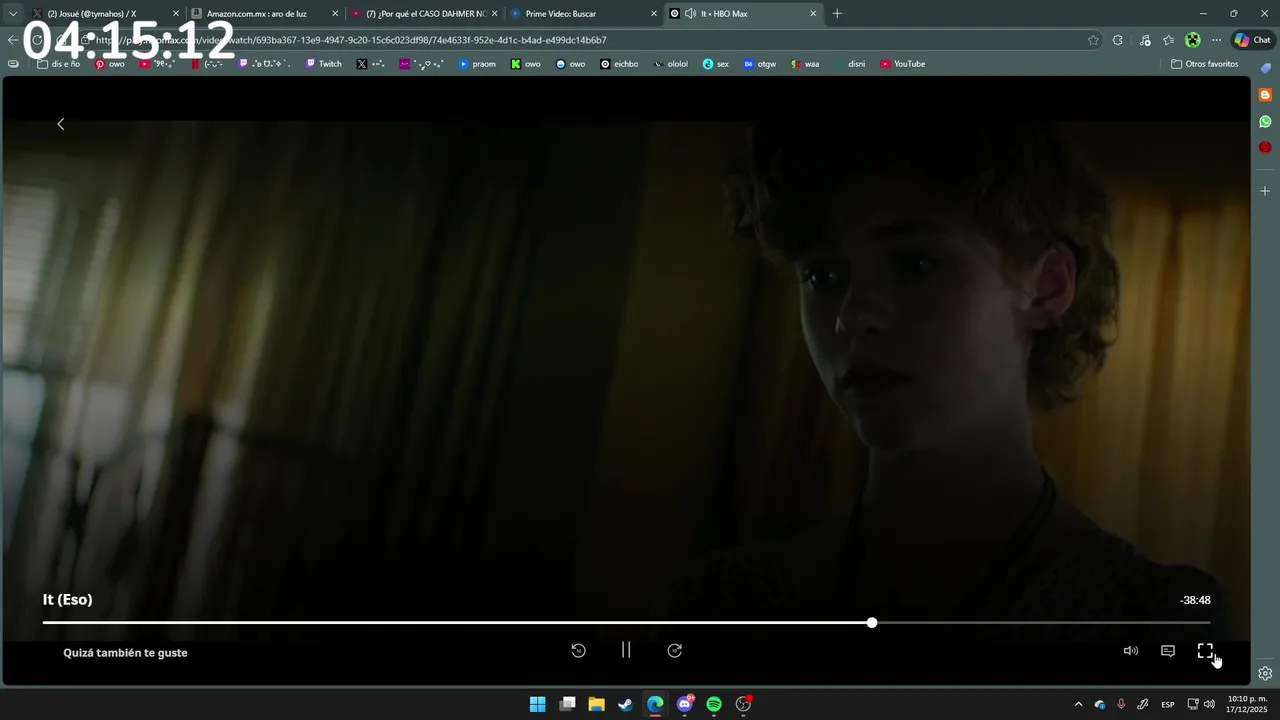Open the 'ololol' bookmark
1280x720 pixels.
671,64
